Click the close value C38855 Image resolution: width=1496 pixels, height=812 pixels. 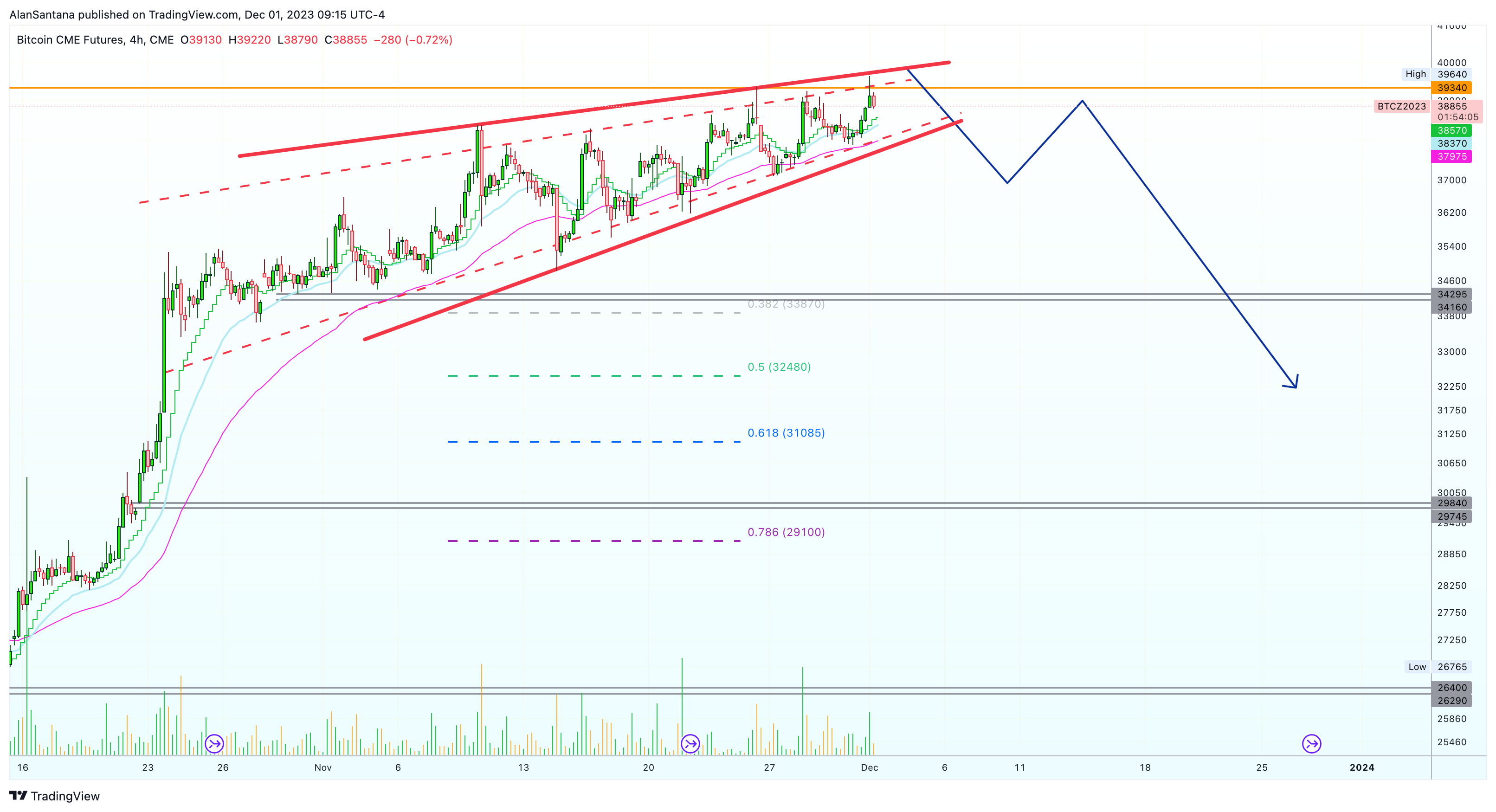tap(346, 40)
